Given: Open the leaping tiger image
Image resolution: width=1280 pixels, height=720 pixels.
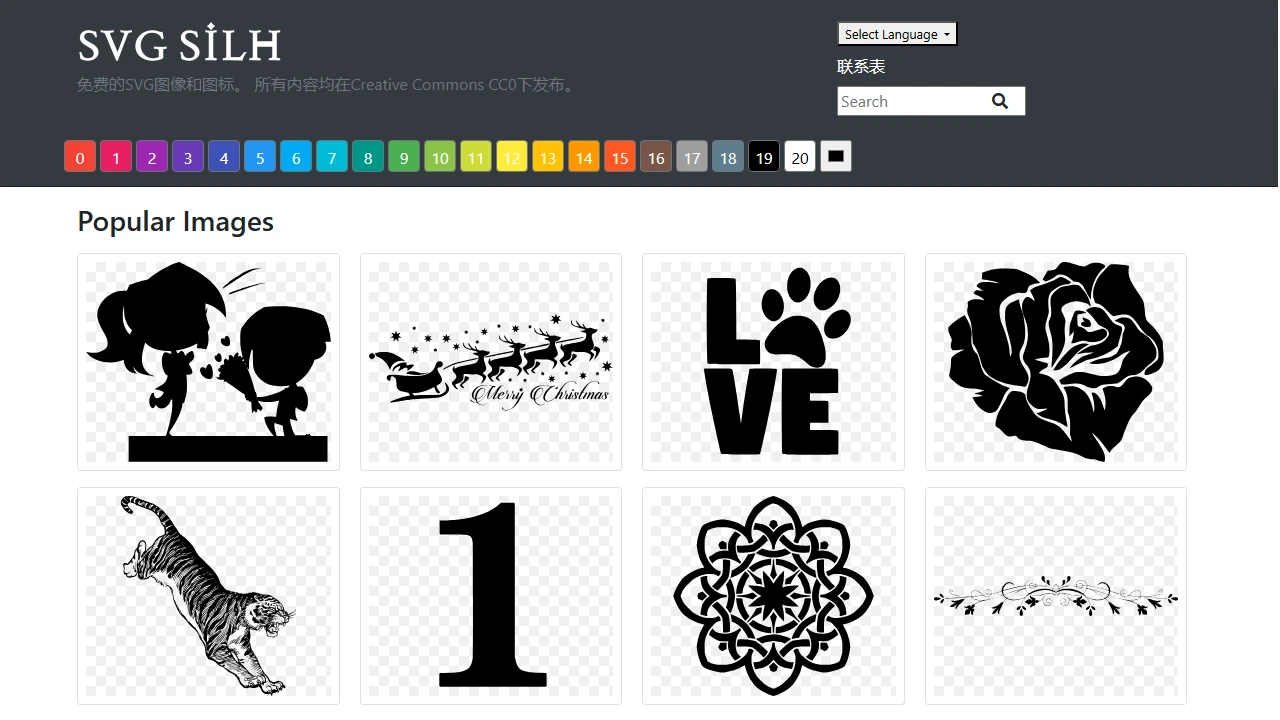Looking at the screenshot, I should pos(208,596).
